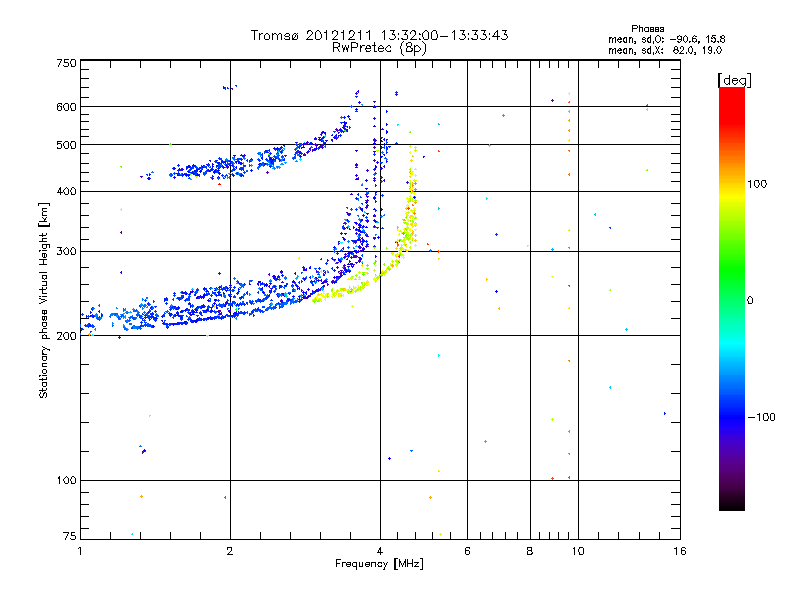Image resolution: width=800 pixels, height=600 pixels.
Task: Click the height axis tick "500"
Action: click(66, 145)
